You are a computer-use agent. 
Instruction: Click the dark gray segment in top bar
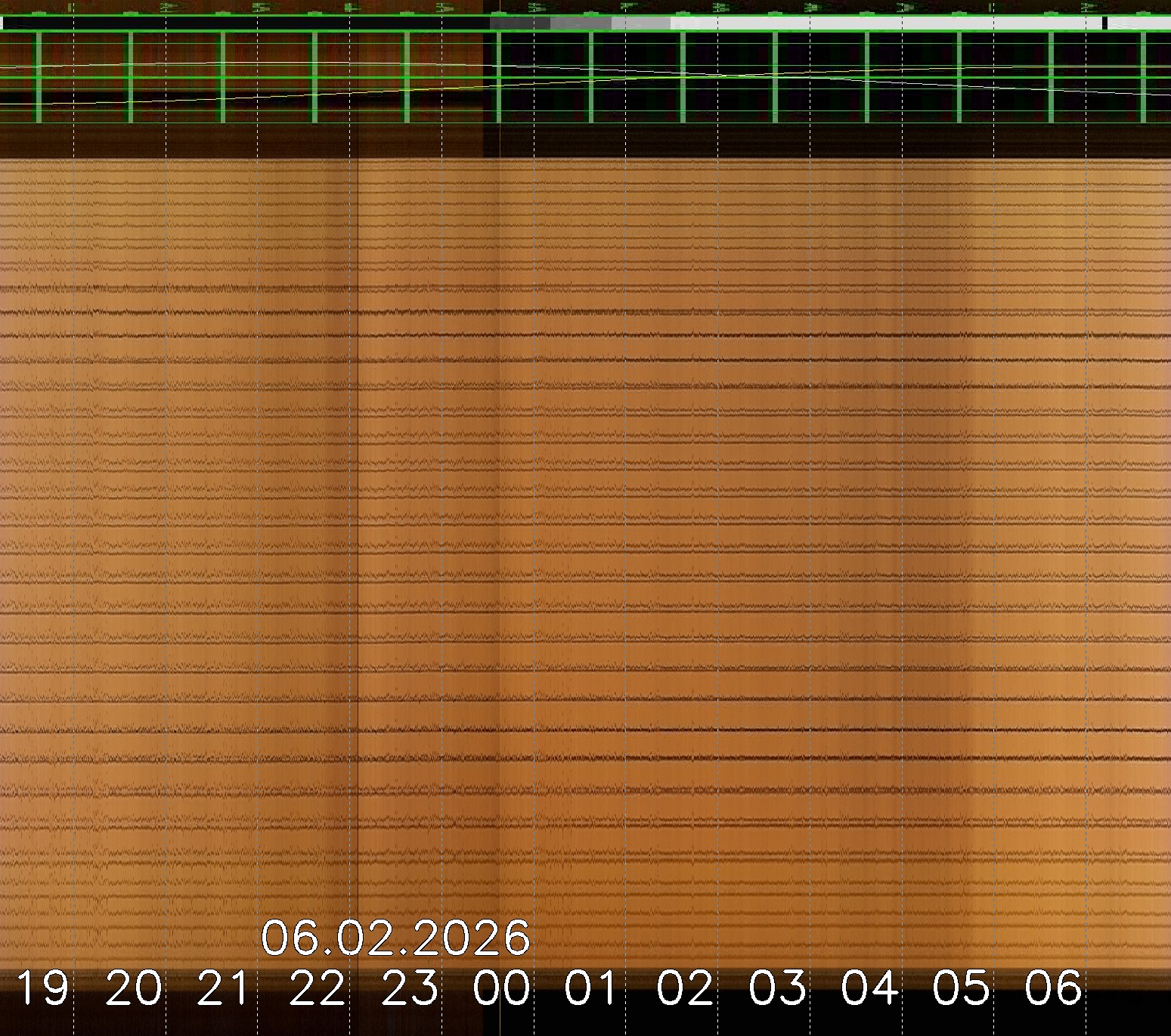[520, 23]
